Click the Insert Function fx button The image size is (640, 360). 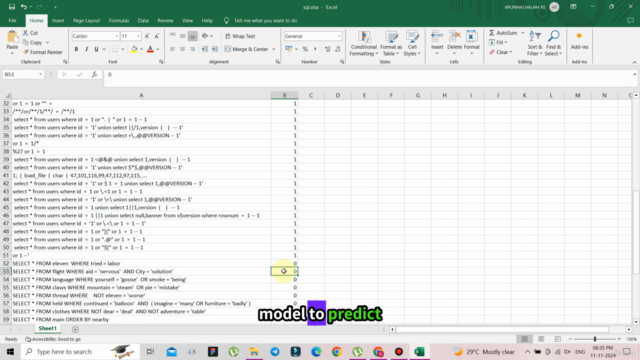(x=94, y=74)
